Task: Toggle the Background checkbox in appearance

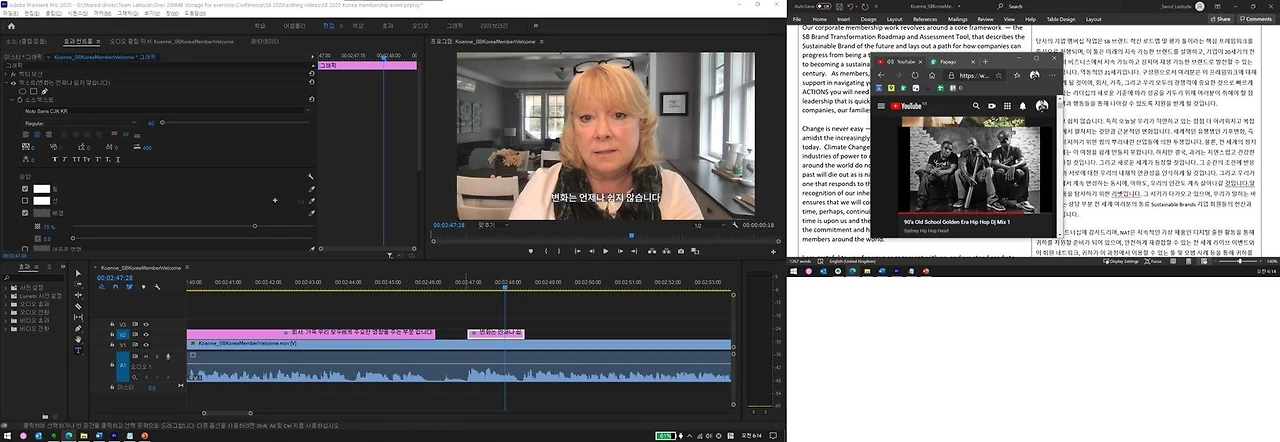Action: click(x=24, y=212)
